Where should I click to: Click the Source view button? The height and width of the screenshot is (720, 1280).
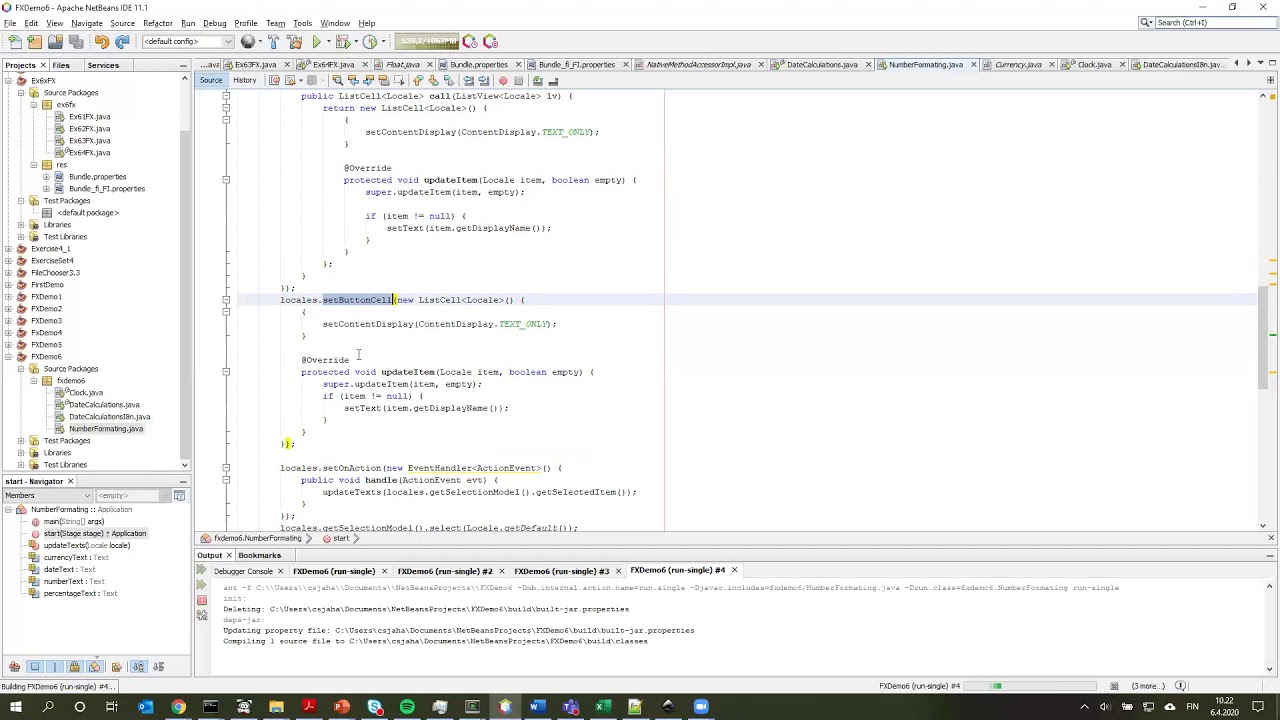point(211,80)
